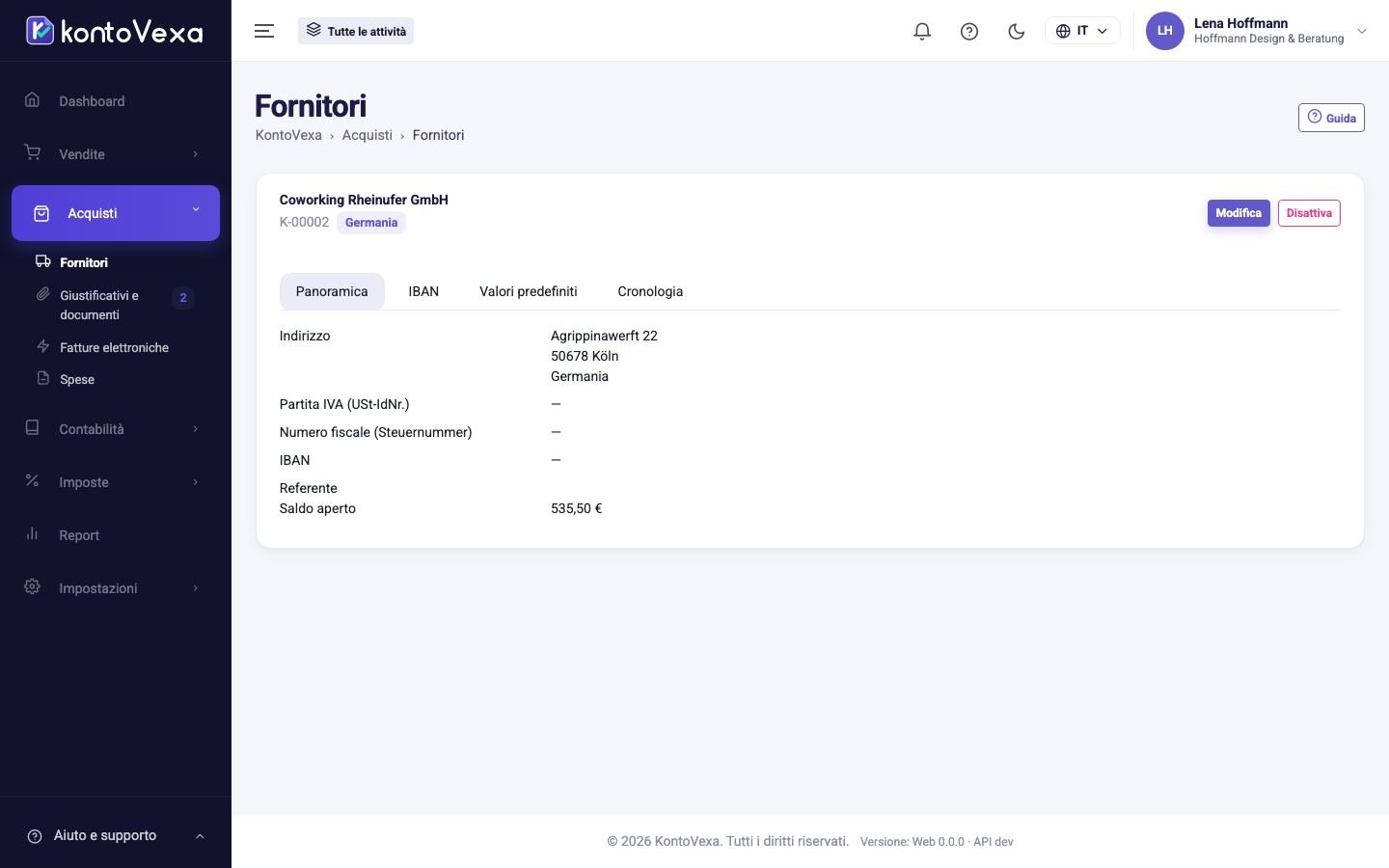Click the Acquisti shopping bag icon
Screen dimensions: 1389x868
pyautogui.click(x=41, y=213)
